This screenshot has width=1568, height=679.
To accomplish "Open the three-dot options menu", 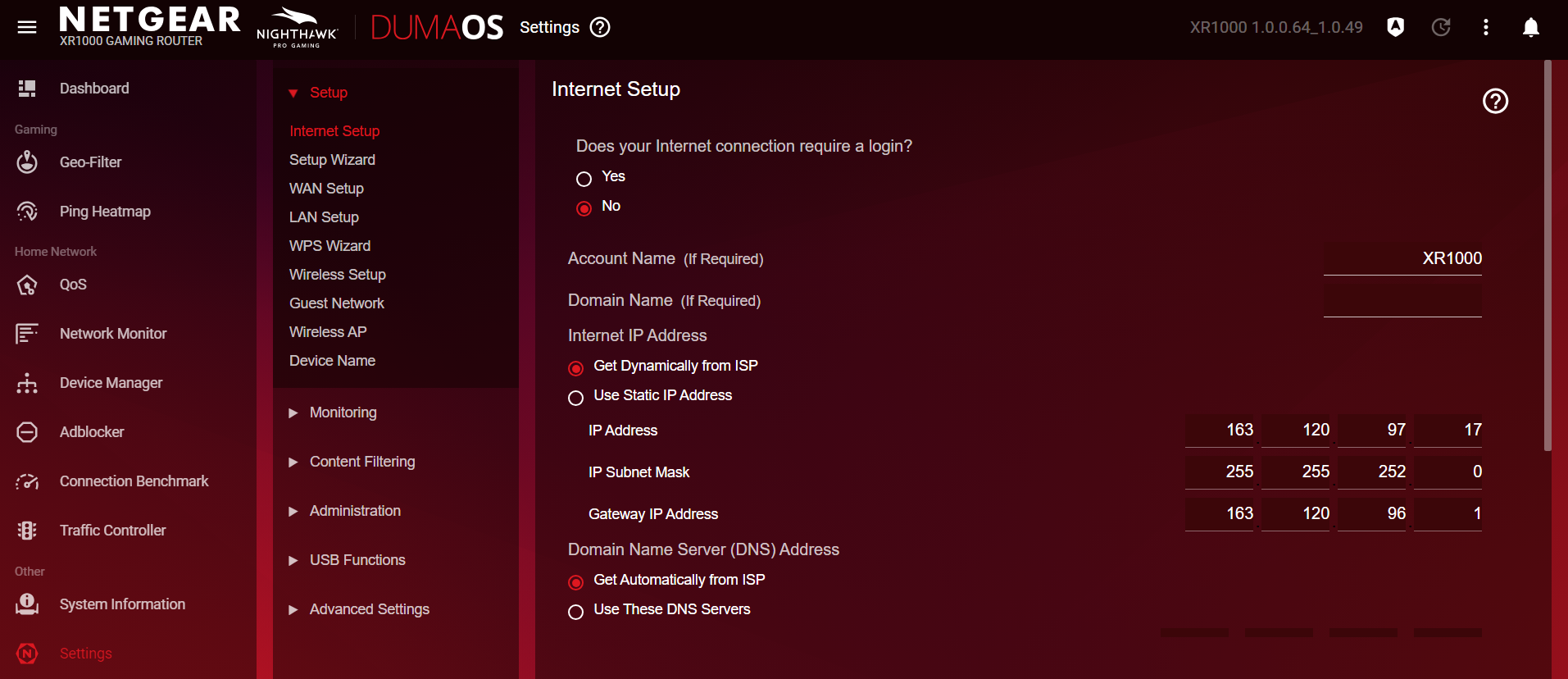I will click(x=1485, y=27).
